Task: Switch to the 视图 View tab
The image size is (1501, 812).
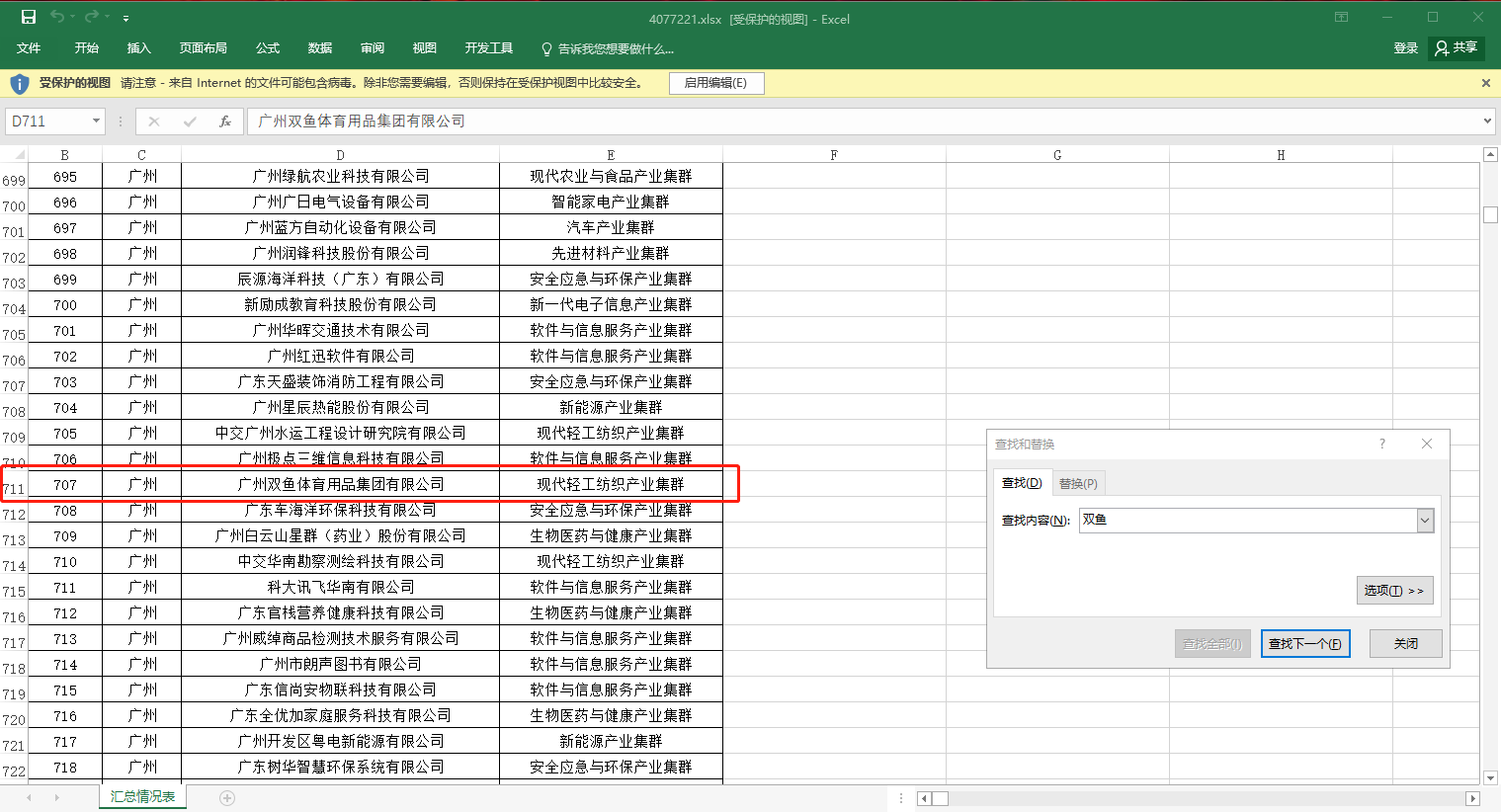Action: 425,48
